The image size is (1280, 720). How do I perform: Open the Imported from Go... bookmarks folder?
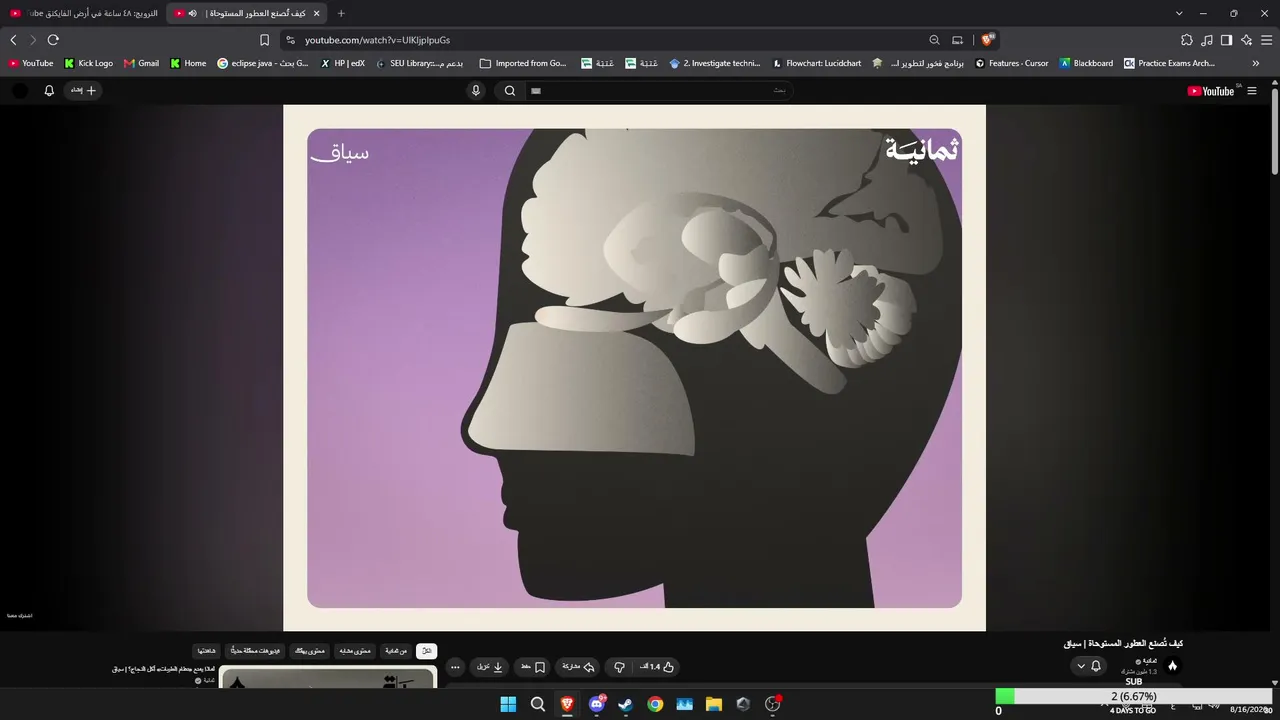523,63
